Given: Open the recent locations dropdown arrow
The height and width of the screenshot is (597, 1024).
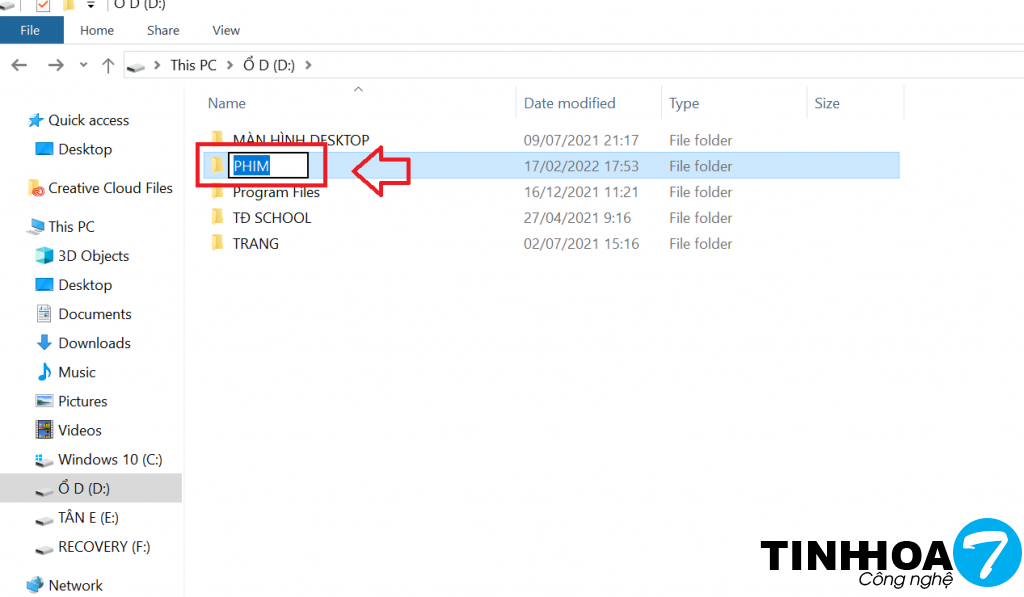Looking at the screenshot, I should coord(83,65).
